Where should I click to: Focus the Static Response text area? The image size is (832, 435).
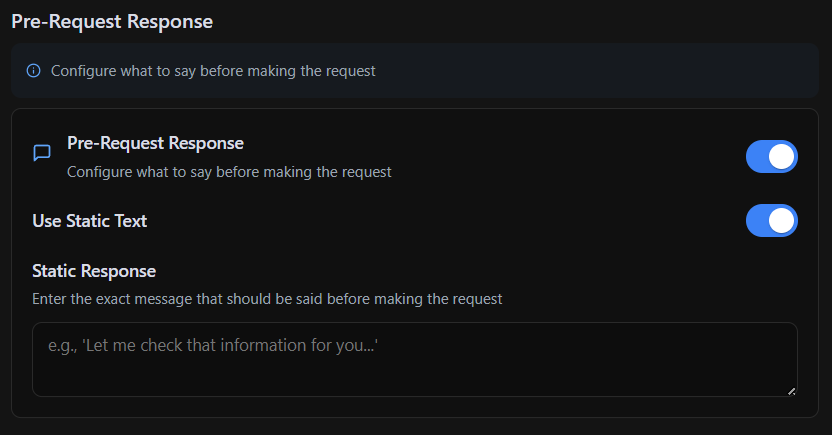point(415,360)
